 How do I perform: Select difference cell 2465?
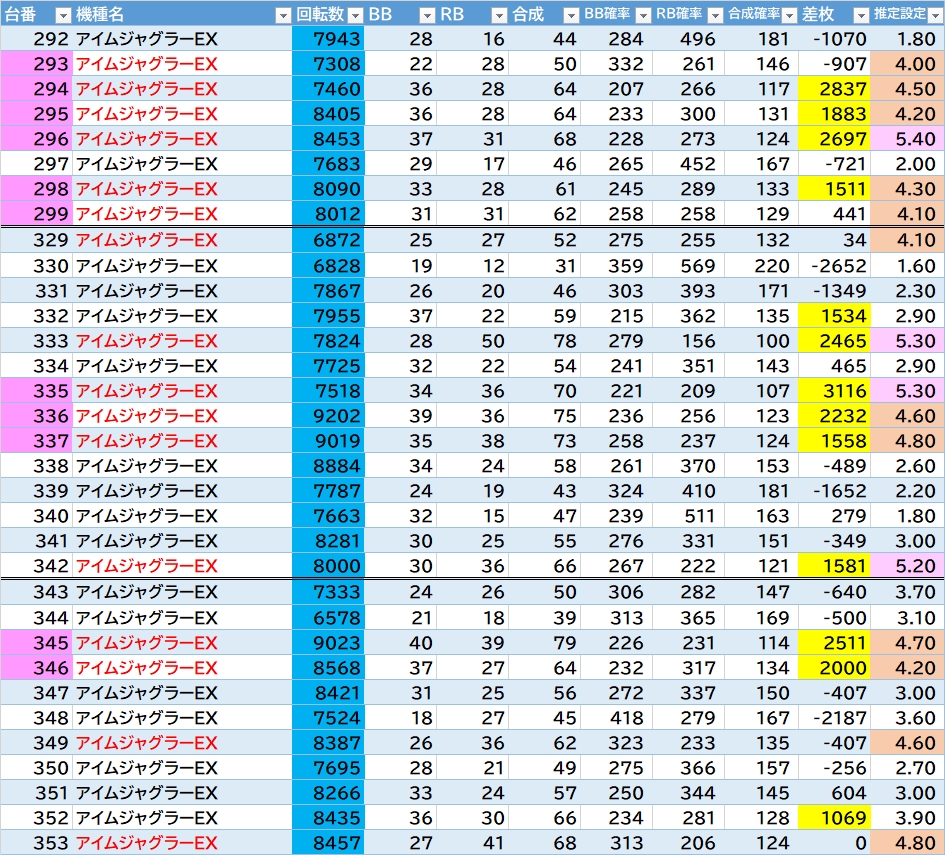(834, 340)
